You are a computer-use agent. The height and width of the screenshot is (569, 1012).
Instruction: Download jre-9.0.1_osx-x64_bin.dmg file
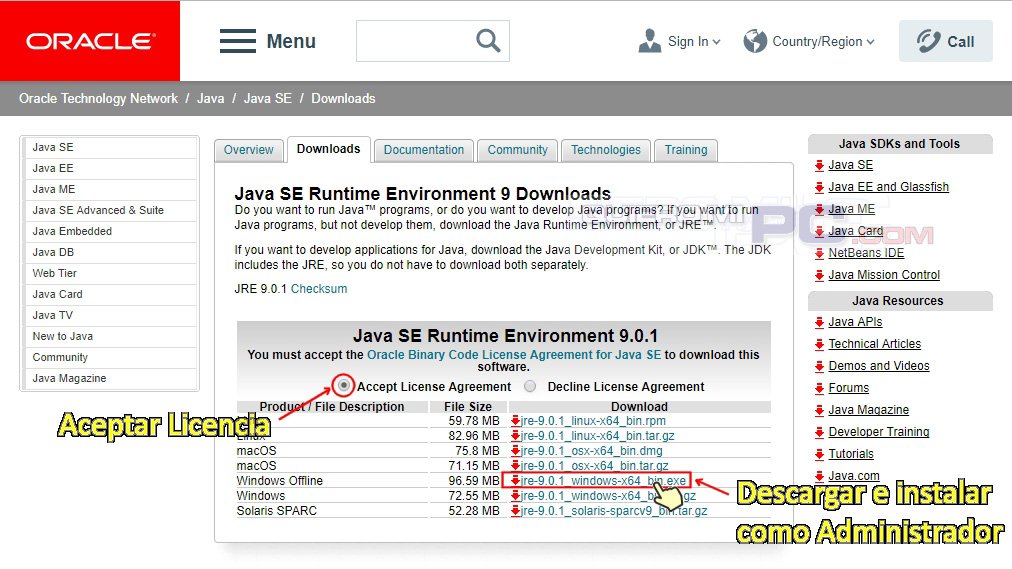pyautogui.click(x=591, y=450)
